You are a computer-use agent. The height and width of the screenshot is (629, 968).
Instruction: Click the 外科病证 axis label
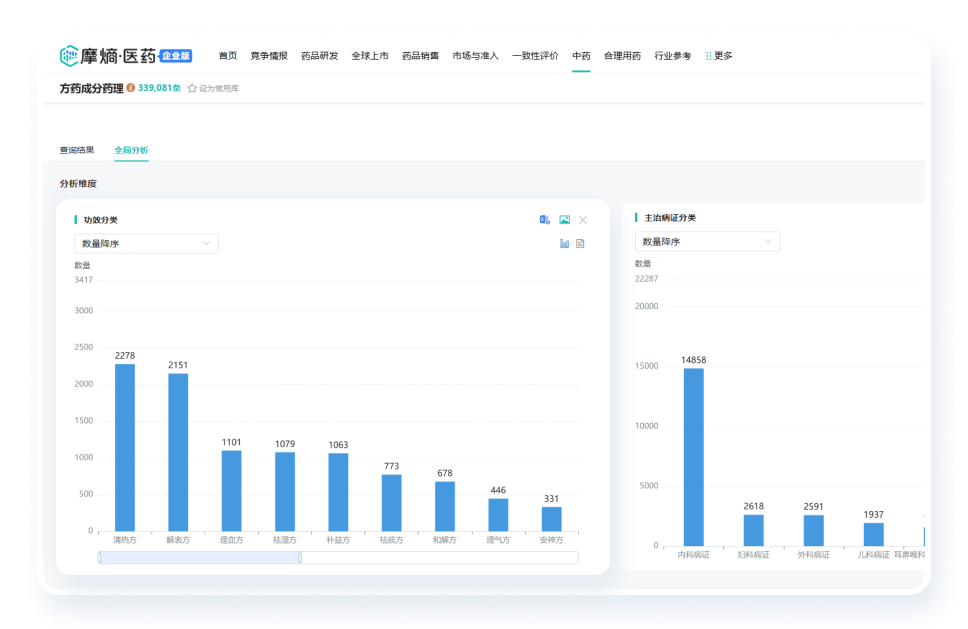[x=813, y=554]
